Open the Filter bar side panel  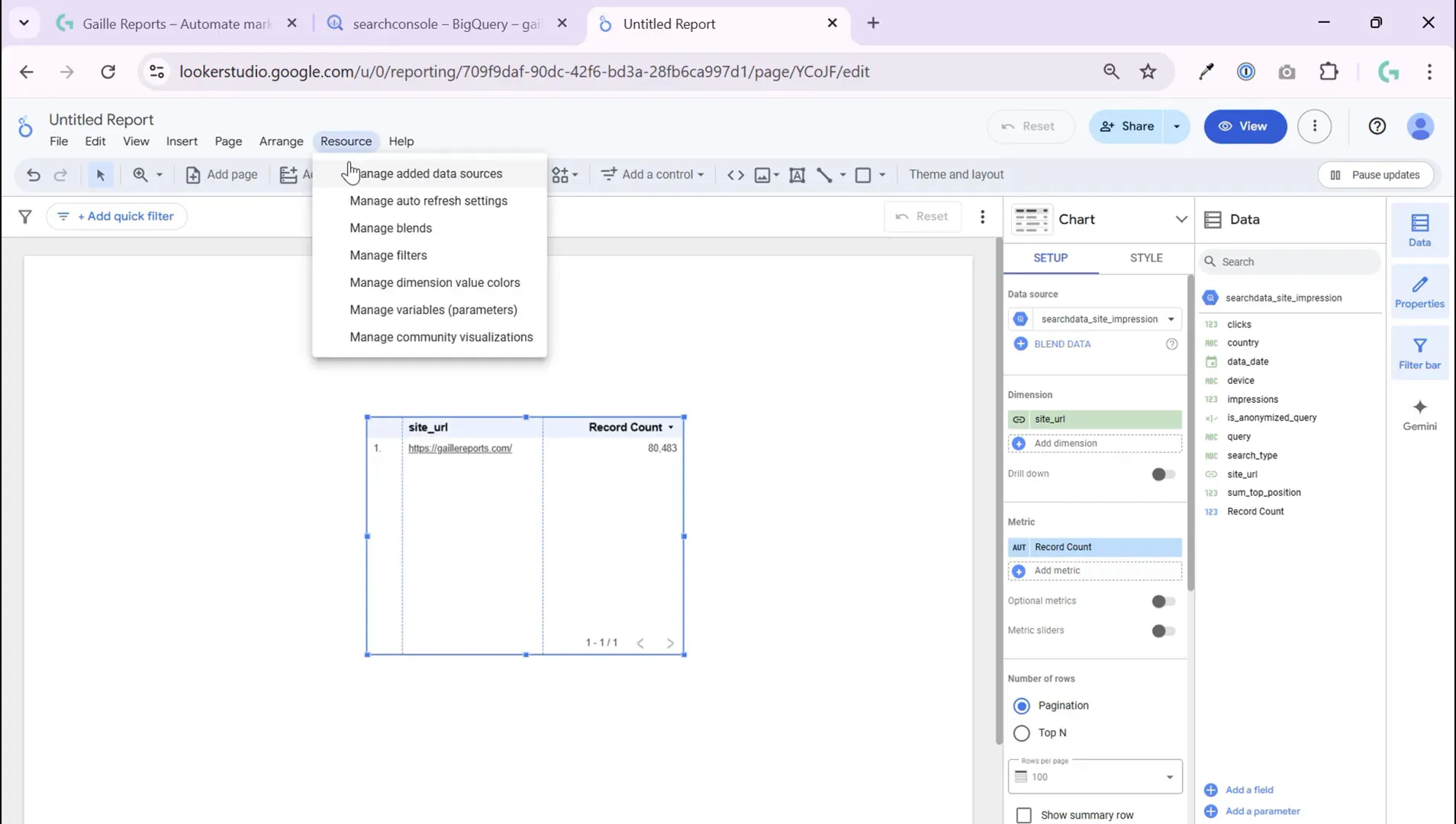[x=1419, y=353]
